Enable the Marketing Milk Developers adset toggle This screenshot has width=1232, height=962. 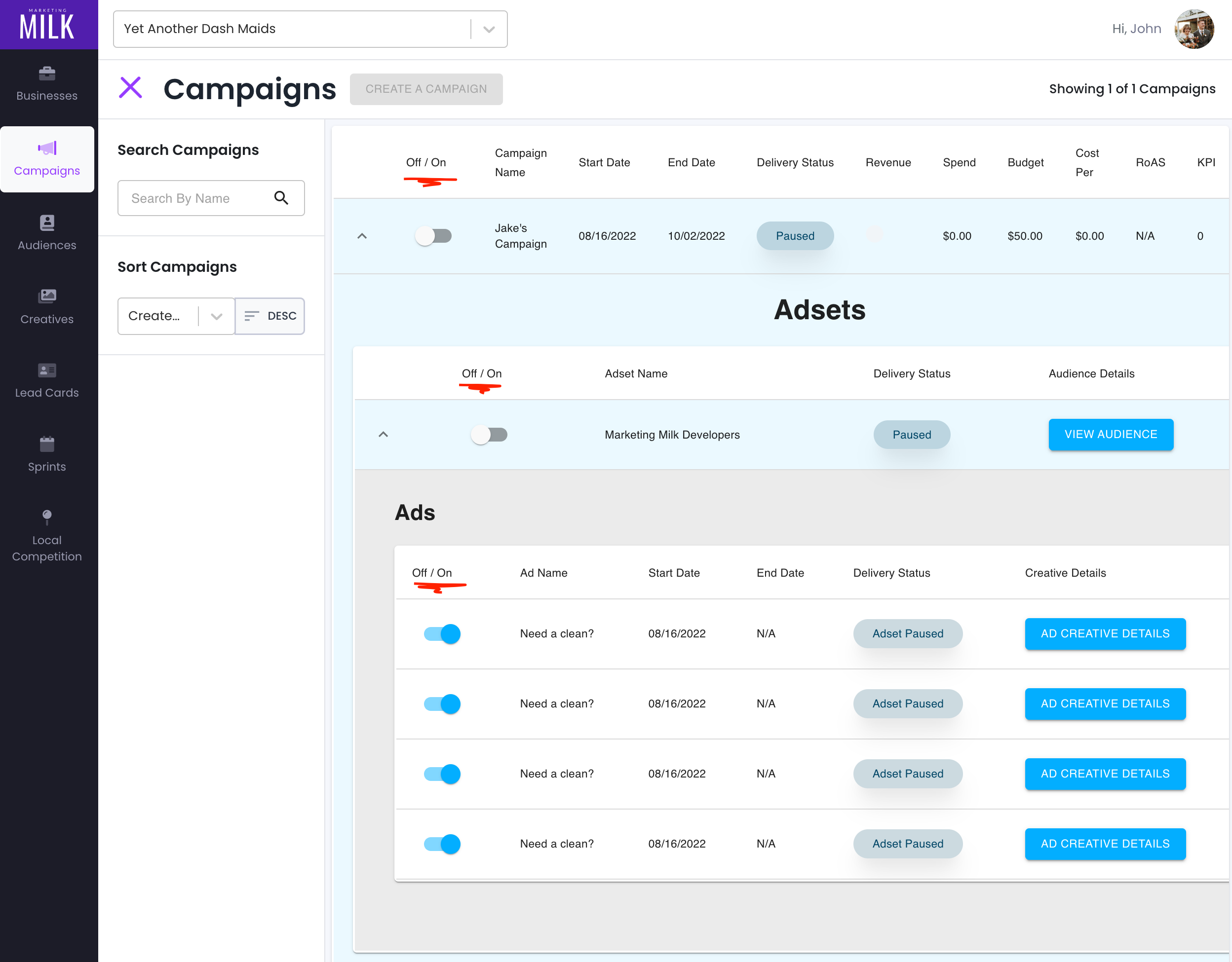(x=489, y=435)
